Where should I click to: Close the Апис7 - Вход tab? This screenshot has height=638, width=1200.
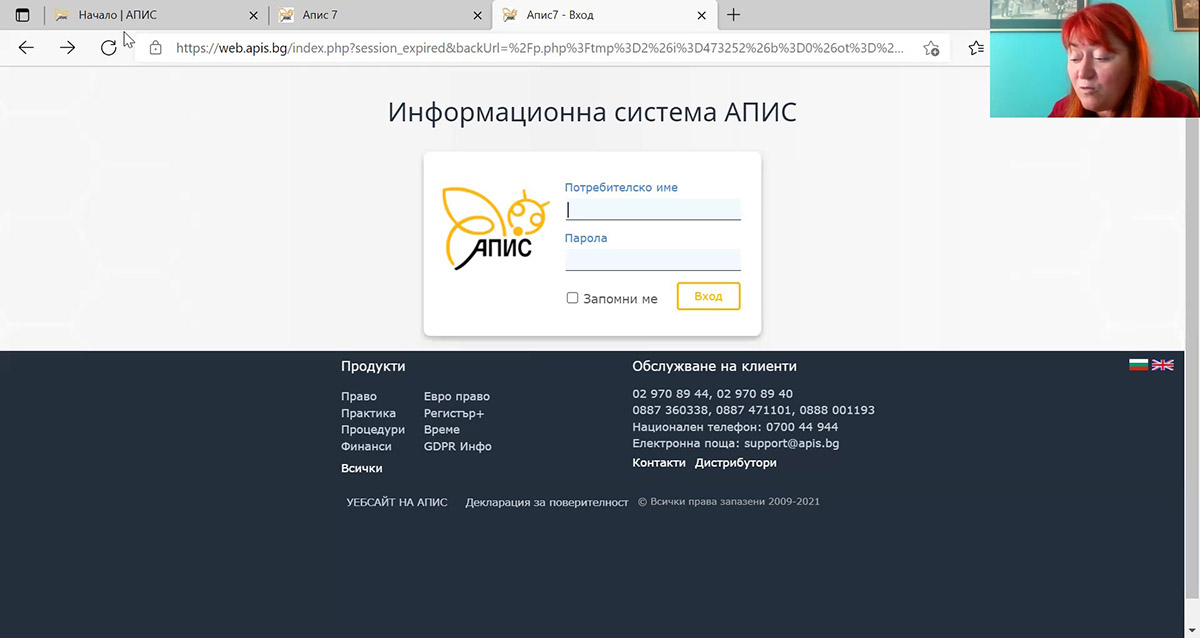click(702, 15)
